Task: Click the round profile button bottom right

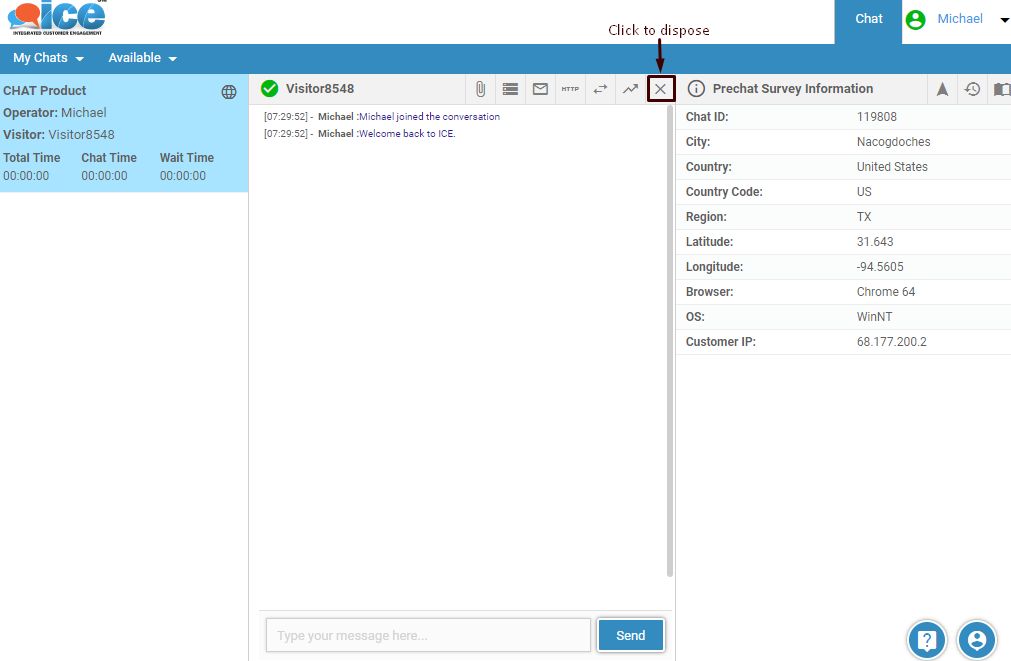Action: [x=977, y=640]
